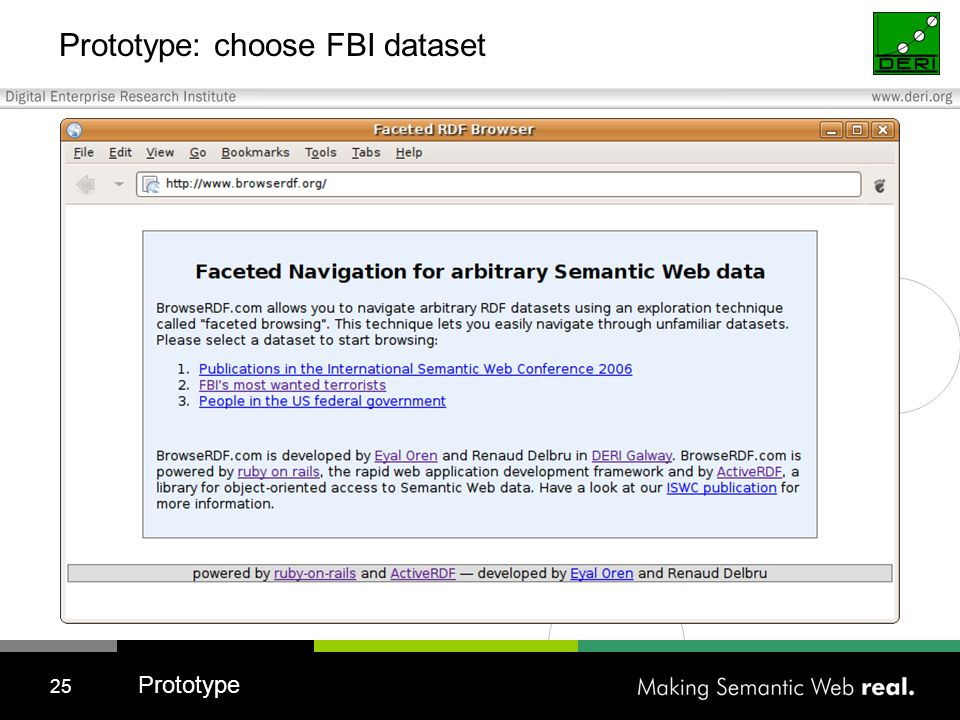Image resolution: width=960 pixels, height=720 pixels.
Task: Click the DERI Galway link
Action: click(632, 456)
